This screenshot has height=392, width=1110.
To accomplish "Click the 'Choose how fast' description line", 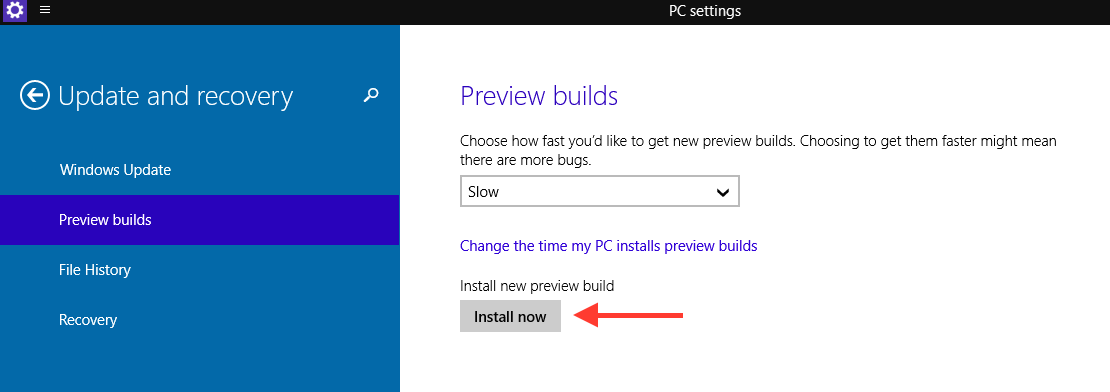I will pos(758,141).
